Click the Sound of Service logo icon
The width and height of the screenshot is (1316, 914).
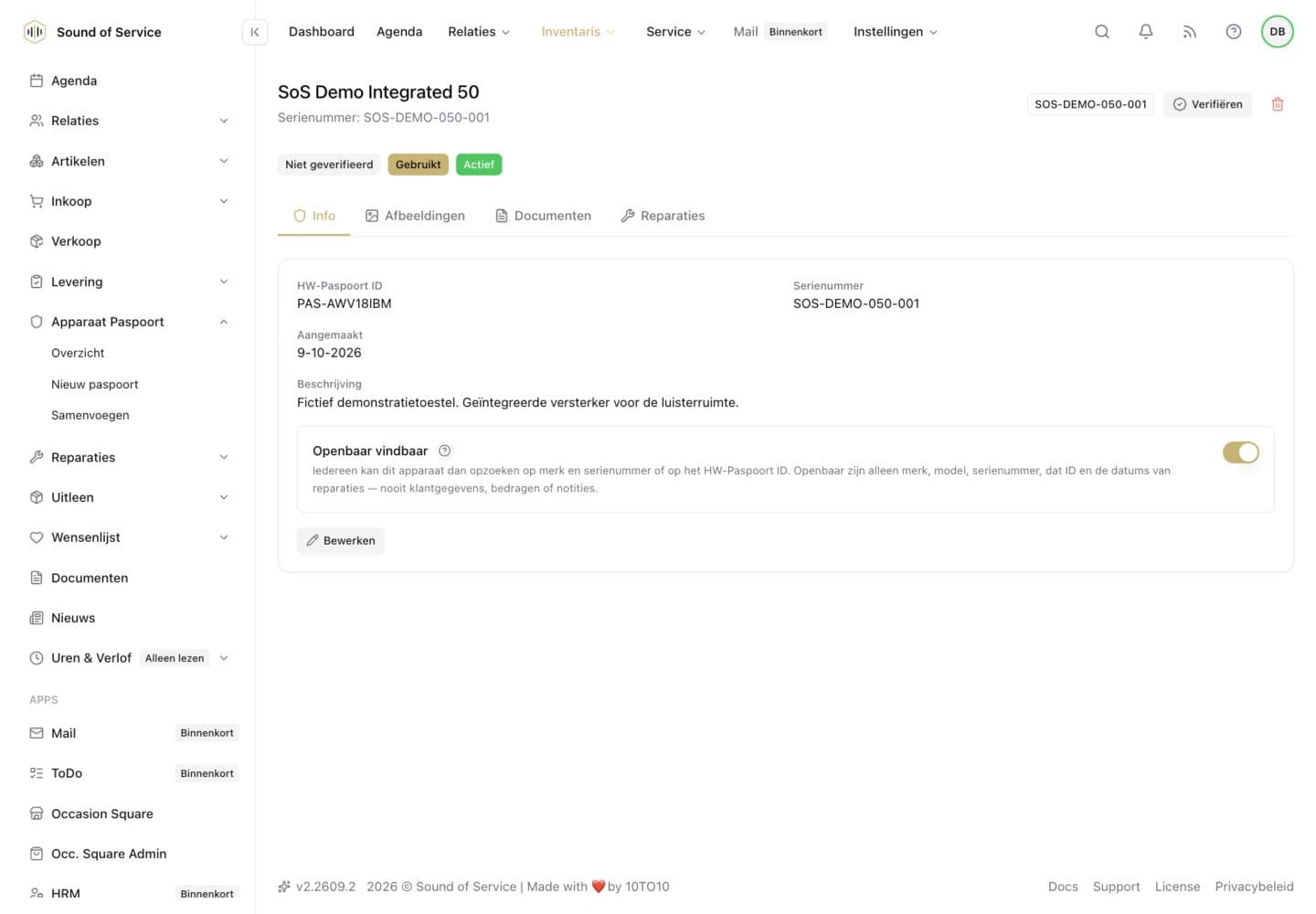tap(35, 32)
